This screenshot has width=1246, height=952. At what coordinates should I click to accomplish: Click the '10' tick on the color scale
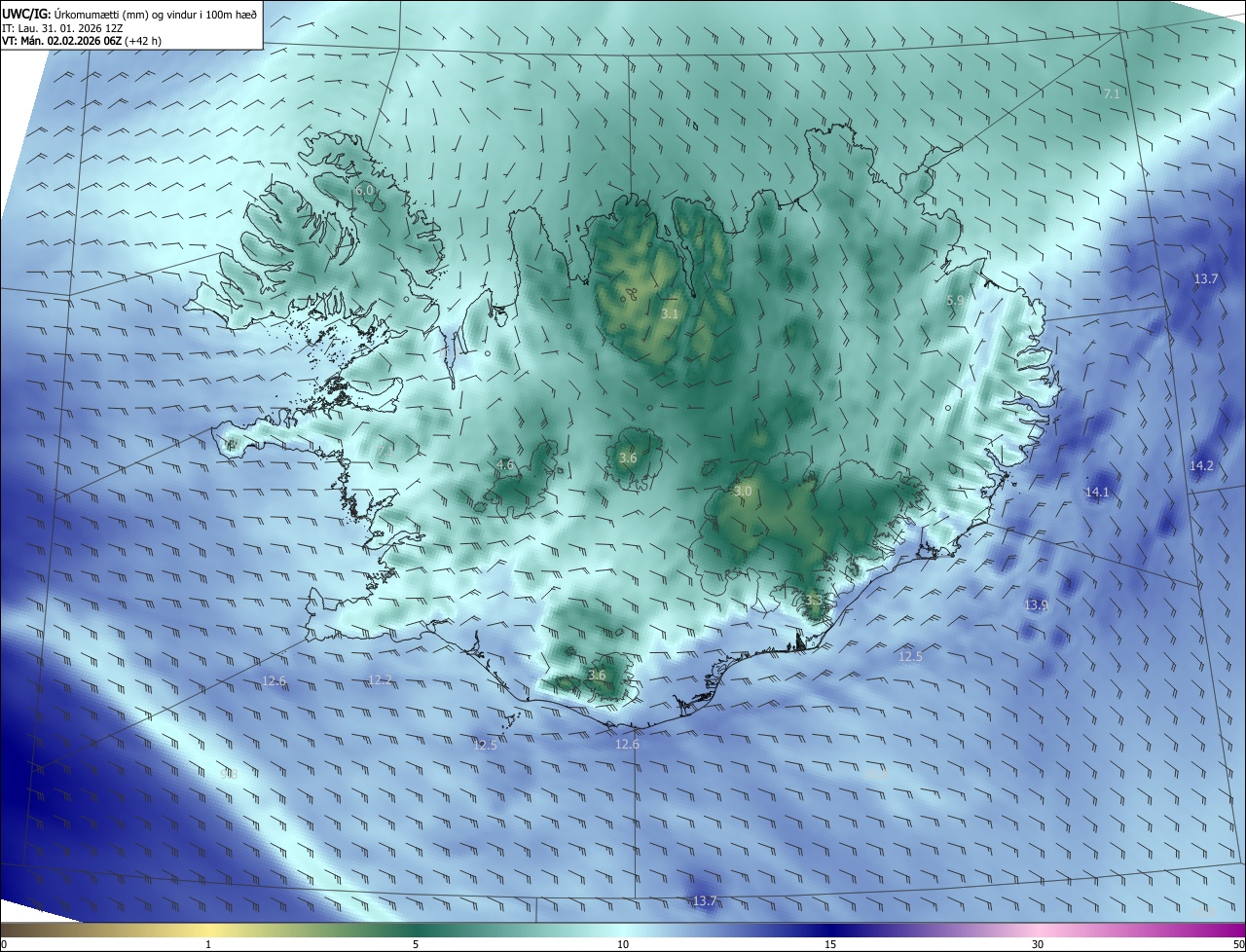coord(623,944)
